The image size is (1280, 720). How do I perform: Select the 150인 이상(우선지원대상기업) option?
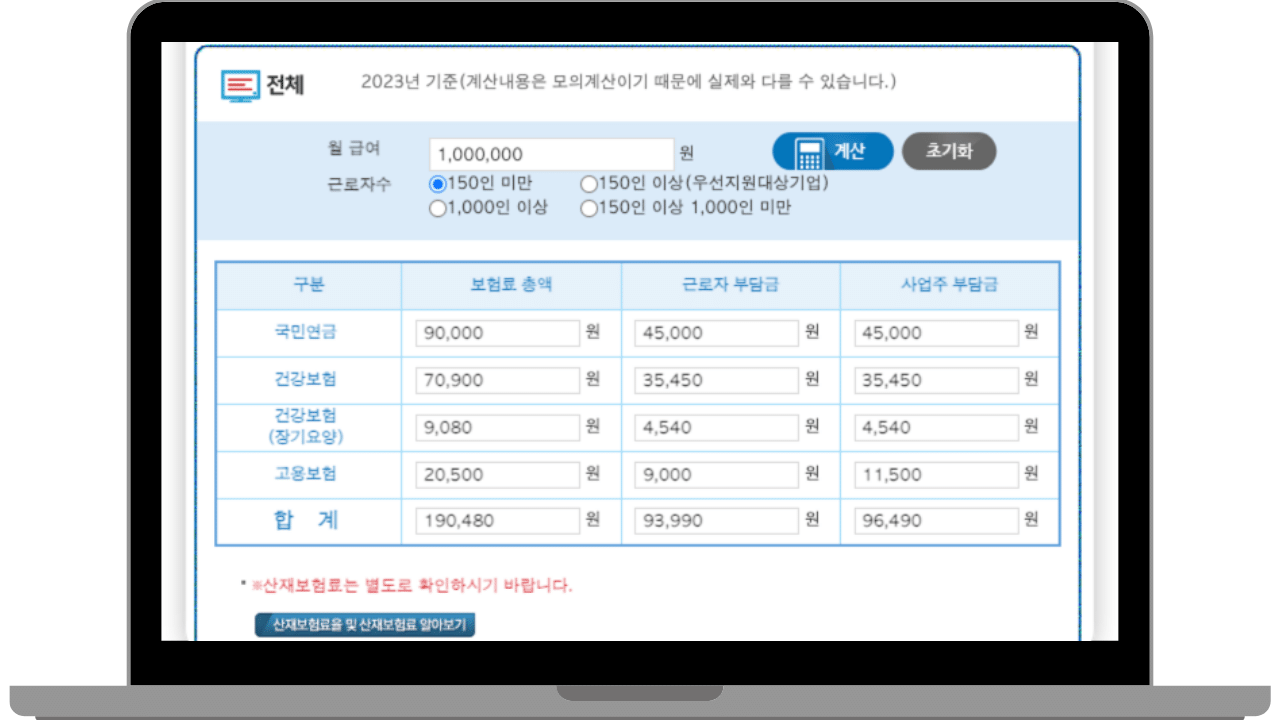[588, 184]
